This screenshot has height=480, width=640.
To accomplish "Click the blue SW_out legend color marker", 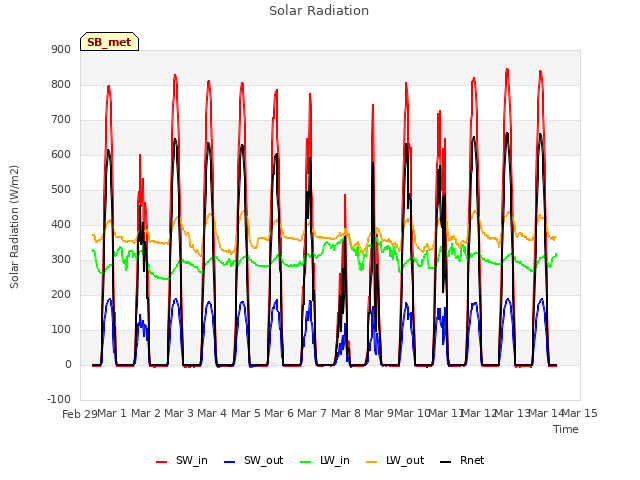I will point(230,462).
